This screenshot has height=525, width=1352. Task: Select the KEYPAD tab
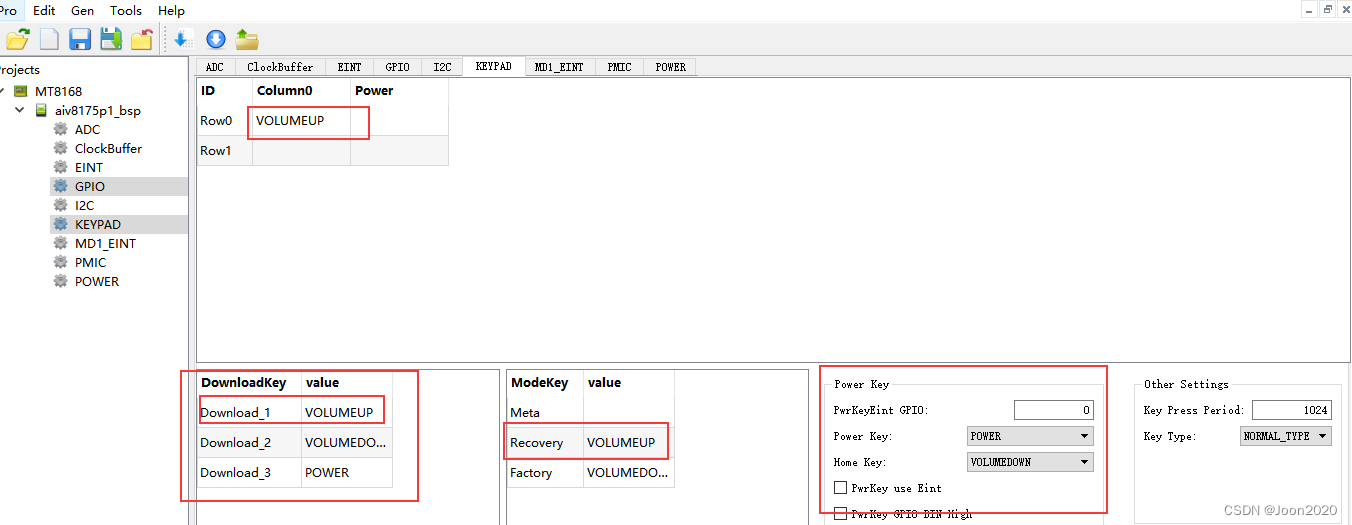point(494,66)
